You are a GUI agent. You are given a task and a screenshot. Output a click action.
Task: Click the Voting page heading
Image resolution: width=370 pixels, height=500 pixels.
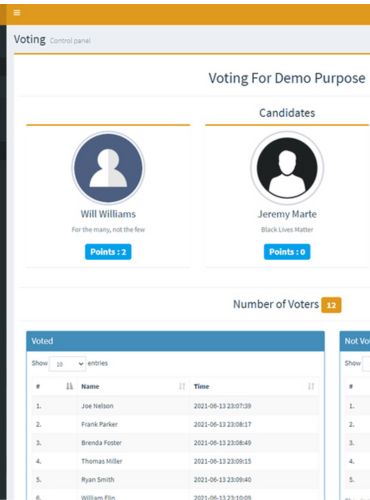[30, 39]
